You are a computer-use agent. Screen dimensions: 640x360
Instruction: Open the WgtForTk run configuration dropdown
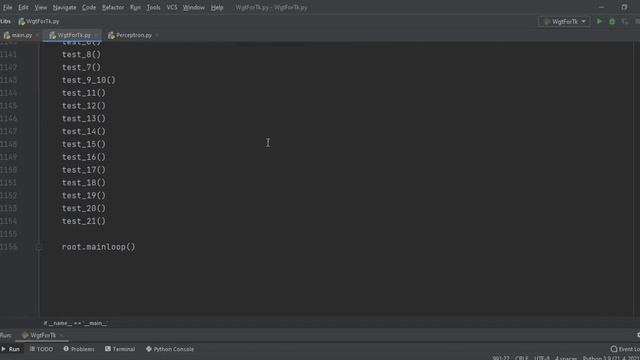click(564, 21)
